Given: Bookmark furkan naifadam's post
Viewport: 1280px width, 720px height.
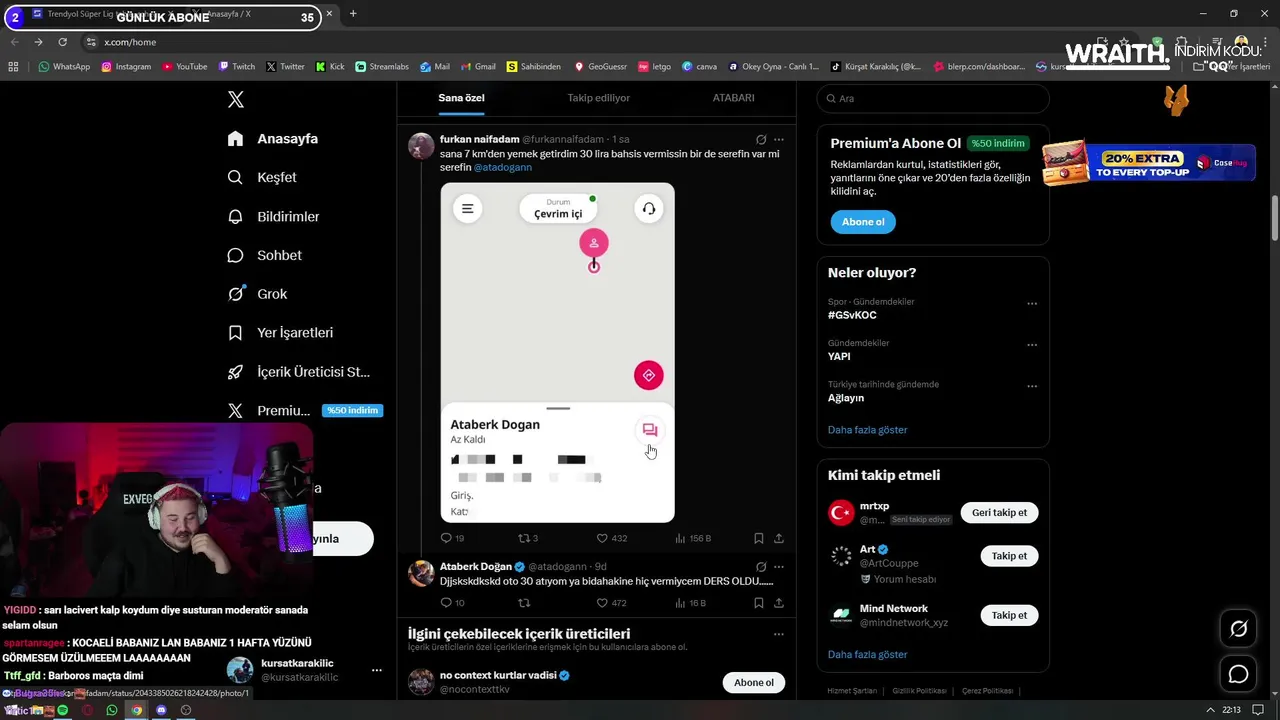Looking at the screenshot, I should [759, 538].
